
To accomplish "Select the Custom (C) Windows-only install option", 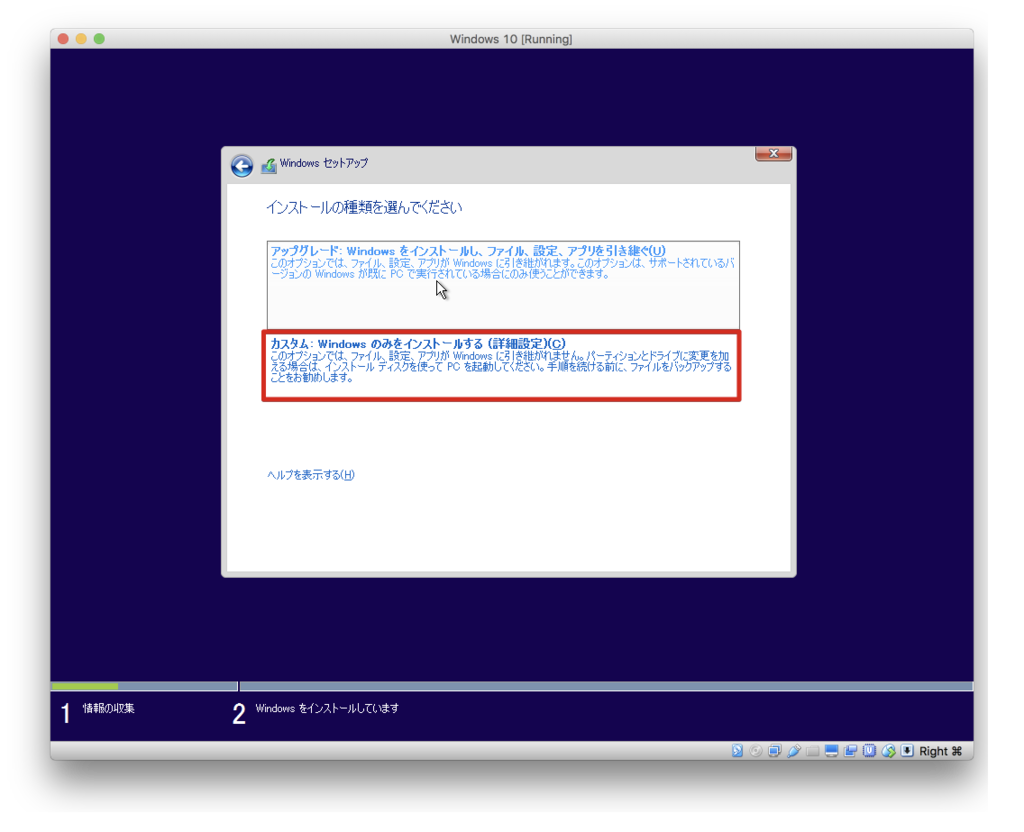I will [x=501, y=365].
